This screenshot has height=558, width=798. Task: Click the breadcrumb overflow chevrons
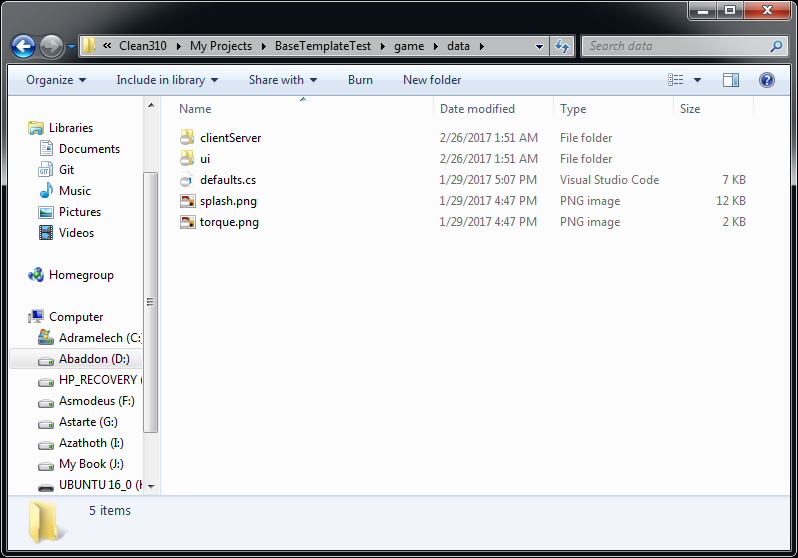107,46
